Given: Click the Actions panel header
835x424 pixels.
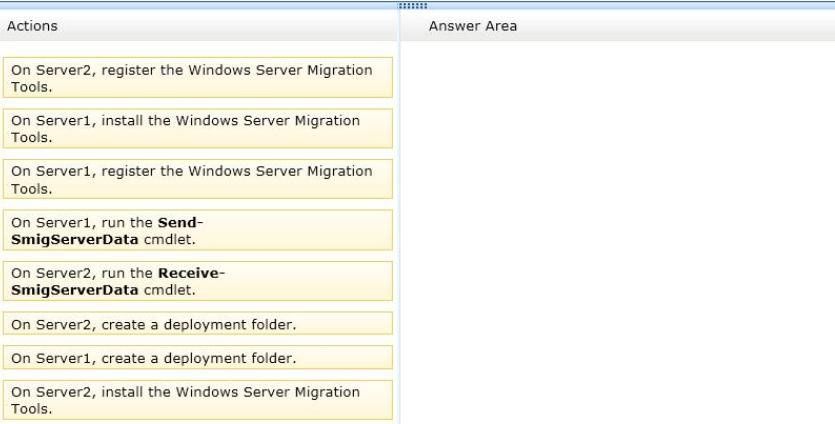Looking at the screenshot, I should pyautogui.click(x=199, y=26).
